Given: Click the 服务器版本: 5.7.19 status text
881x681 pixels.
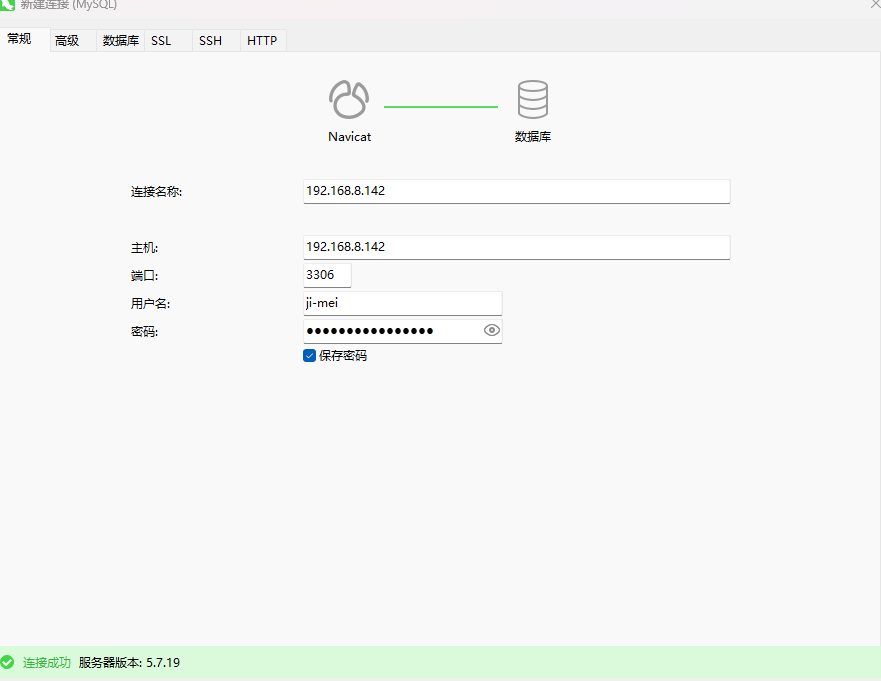Looking at the screenshot, I should pos(129,662).
